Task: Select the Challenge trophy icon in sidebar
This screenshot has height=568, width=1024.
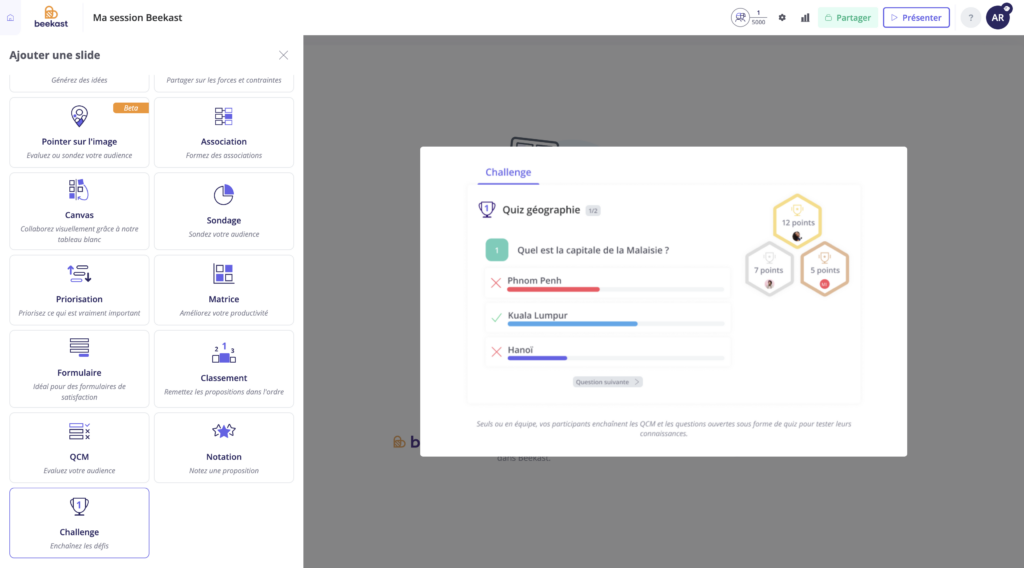Action: [x=79, y=507]
